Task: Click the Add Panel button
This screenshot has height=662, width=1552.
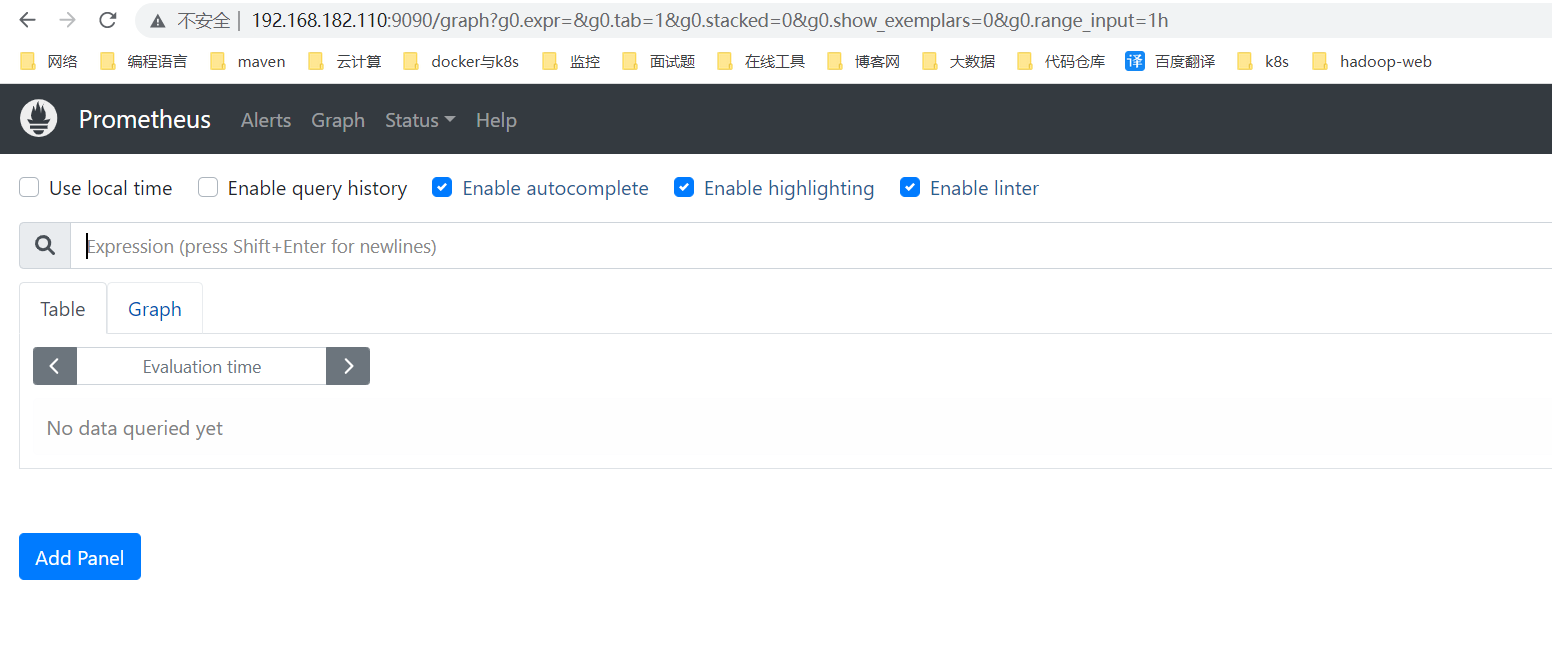Action: 80,557
